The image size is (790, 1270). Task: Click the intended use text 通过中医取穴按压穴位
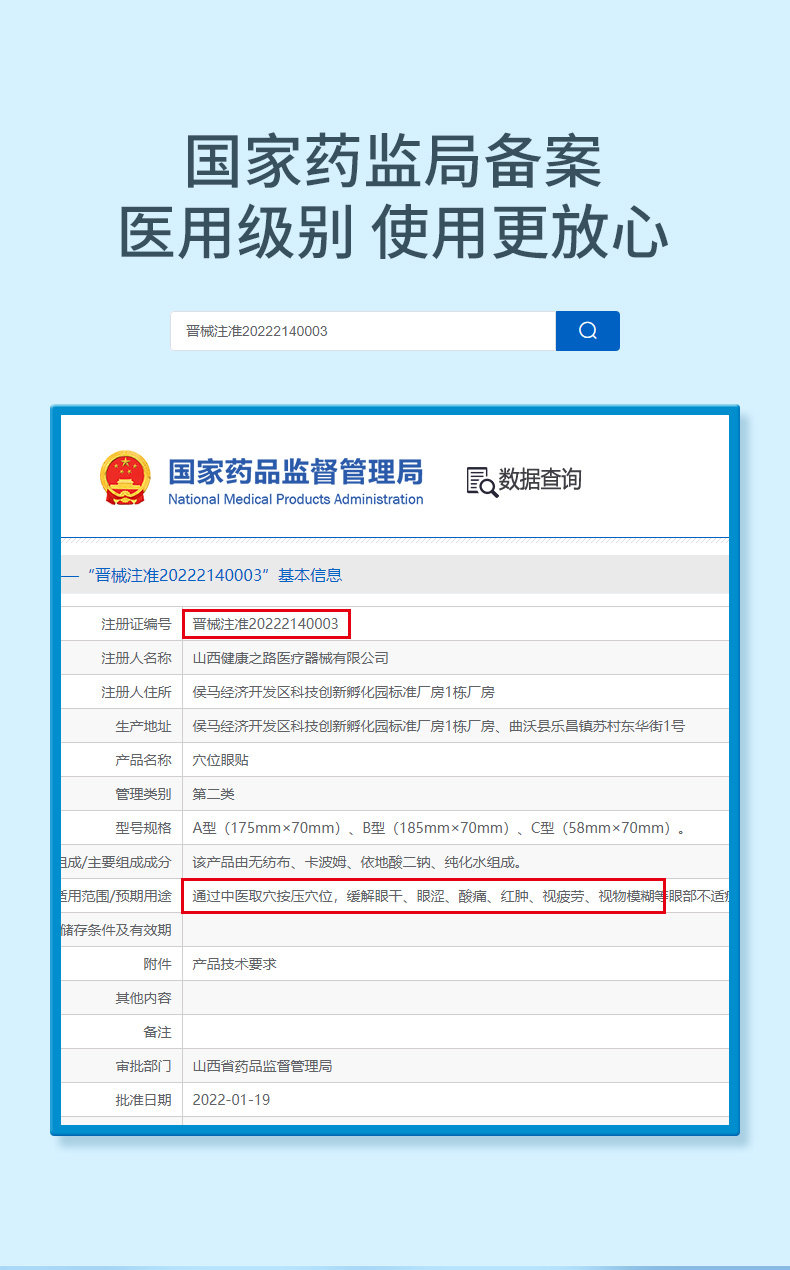(264, 896)
